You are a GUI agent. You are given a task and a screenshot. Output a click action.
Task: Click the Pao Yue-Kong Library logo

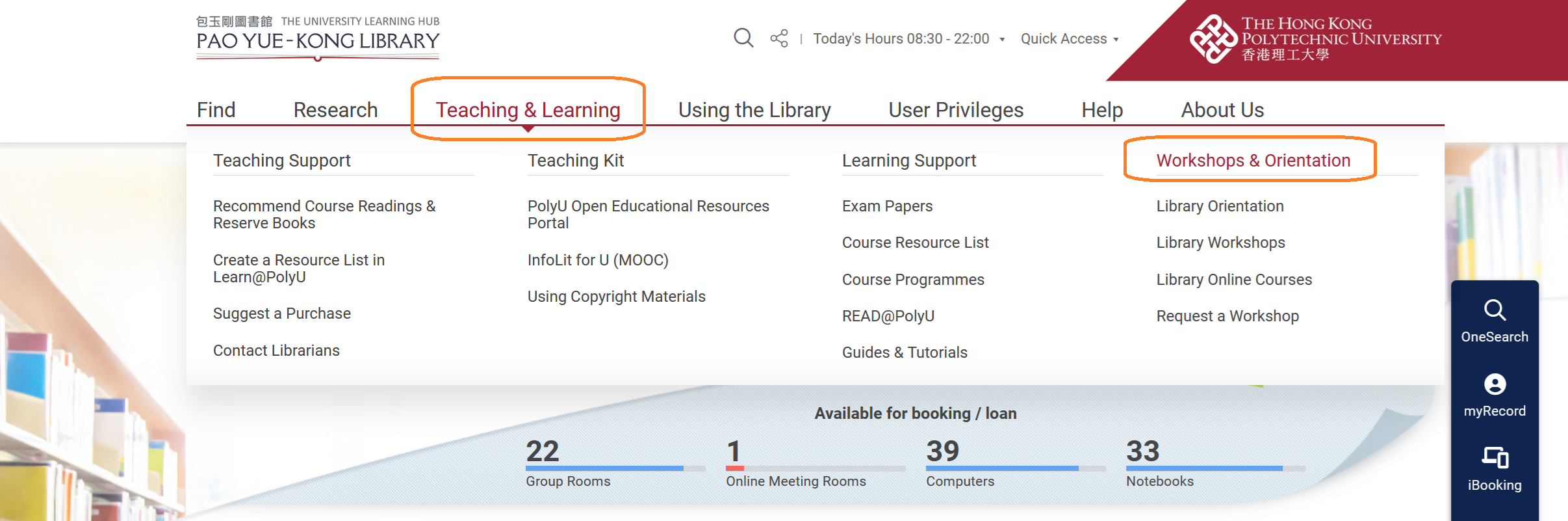click(x=318, y=38)
